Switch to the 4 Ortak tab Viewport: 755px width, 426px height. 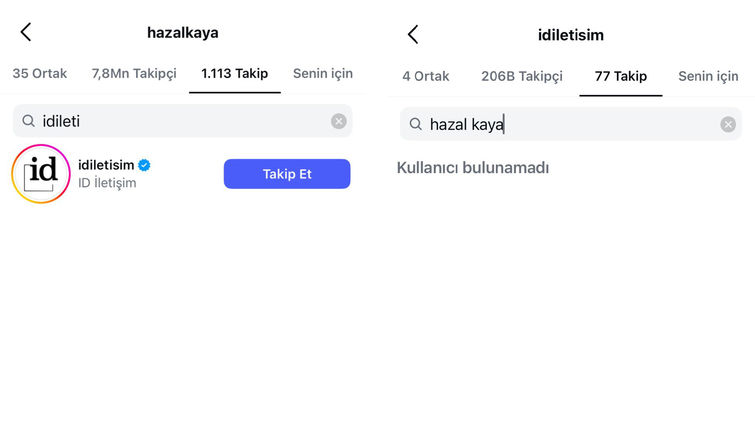click(426, 77)
